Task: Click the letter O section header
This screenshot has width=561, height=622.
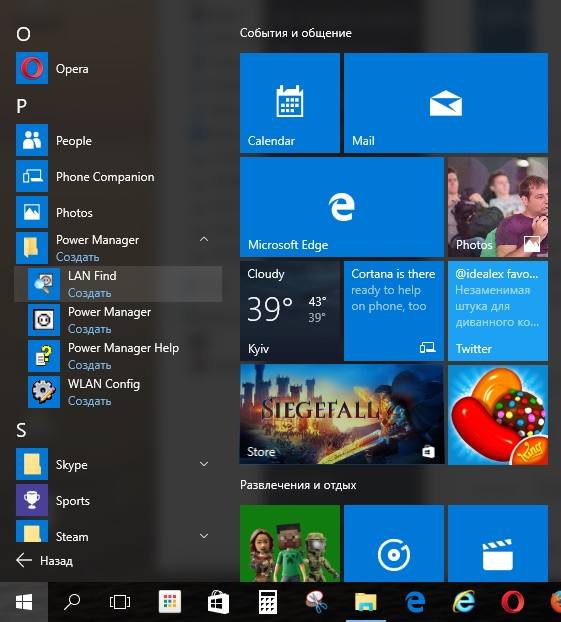Action: [23, 34]
